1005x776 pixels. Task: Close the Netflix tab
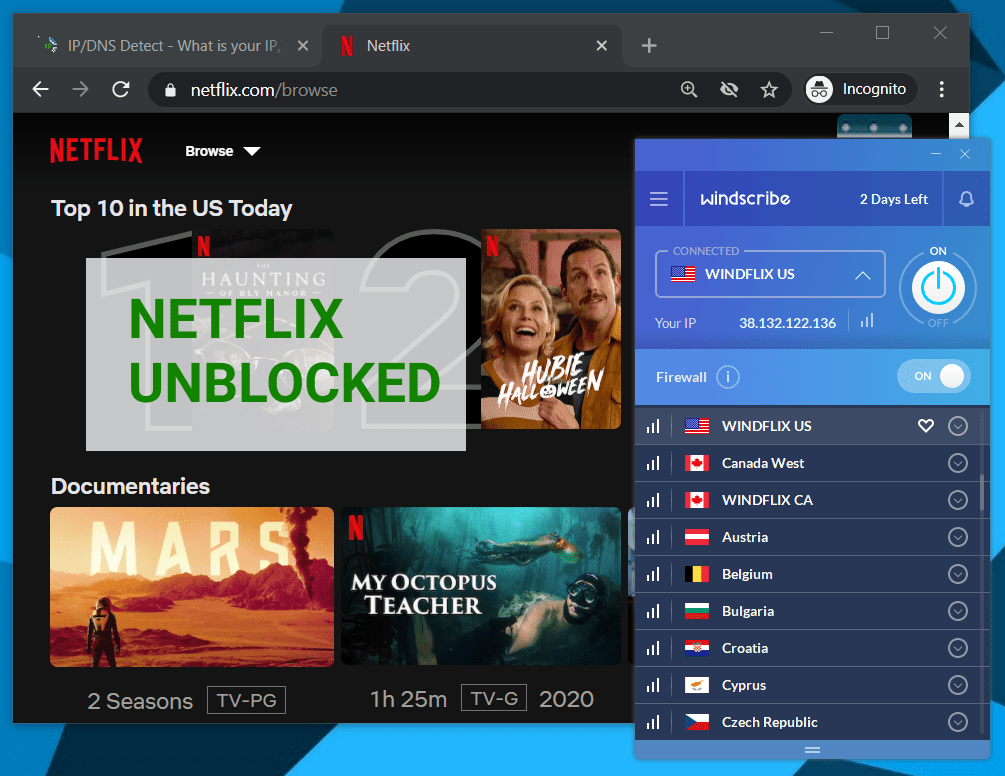coord(601,45)
